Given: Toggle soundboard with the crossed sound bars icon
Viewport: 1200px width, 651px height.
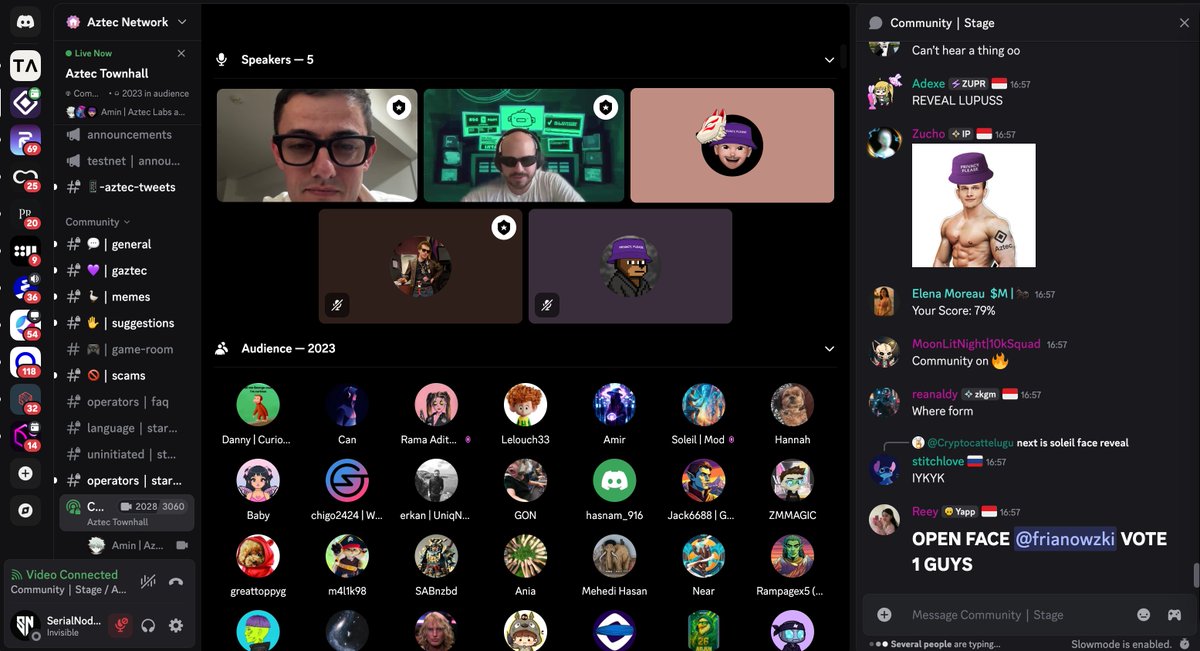Looking at the screenshot, I should pyautogui.click(x=148, y=581).
